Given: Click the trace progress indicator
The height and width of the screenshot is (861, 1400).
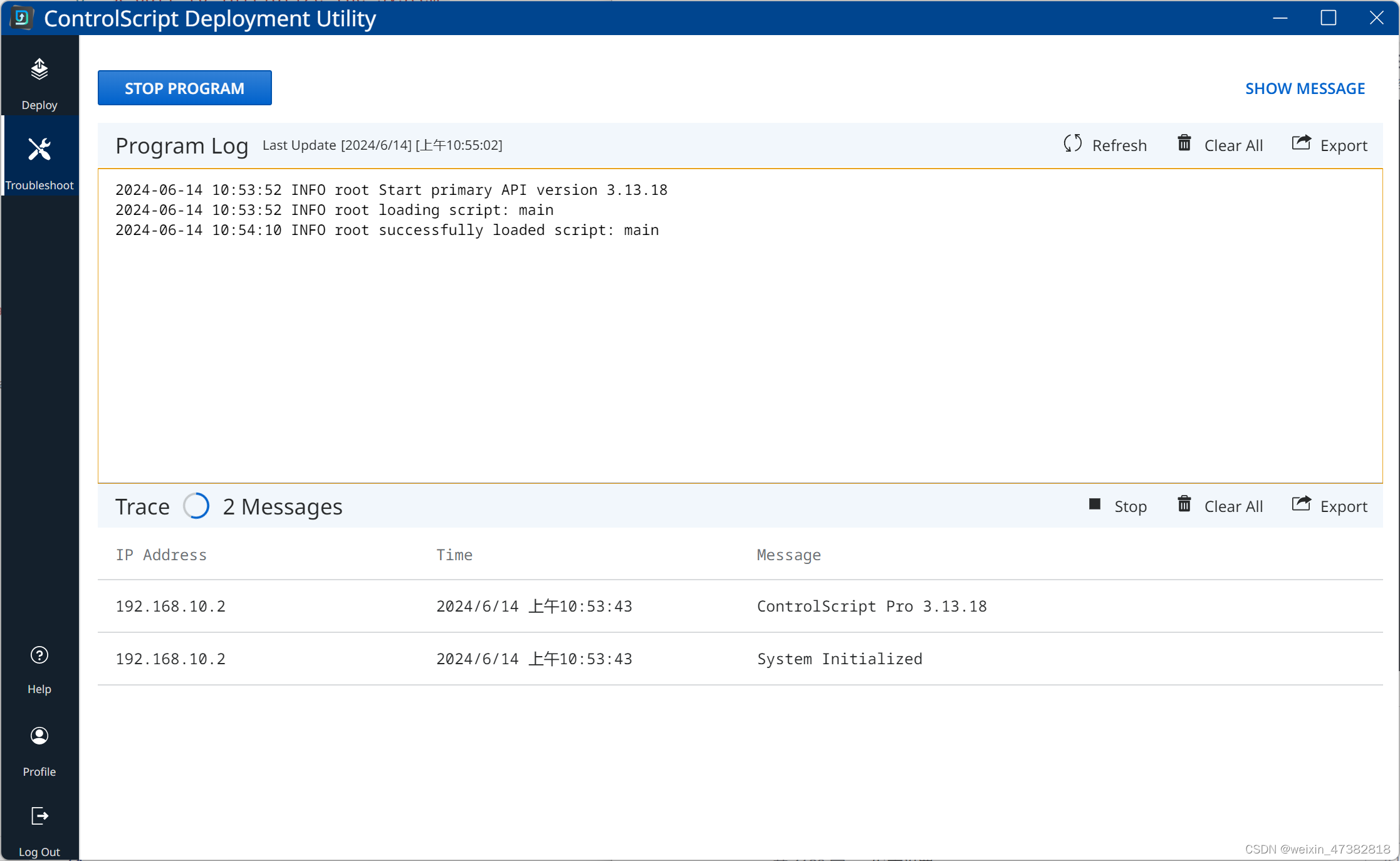Looking at the screenshot, I should click(x=196, y=506).
